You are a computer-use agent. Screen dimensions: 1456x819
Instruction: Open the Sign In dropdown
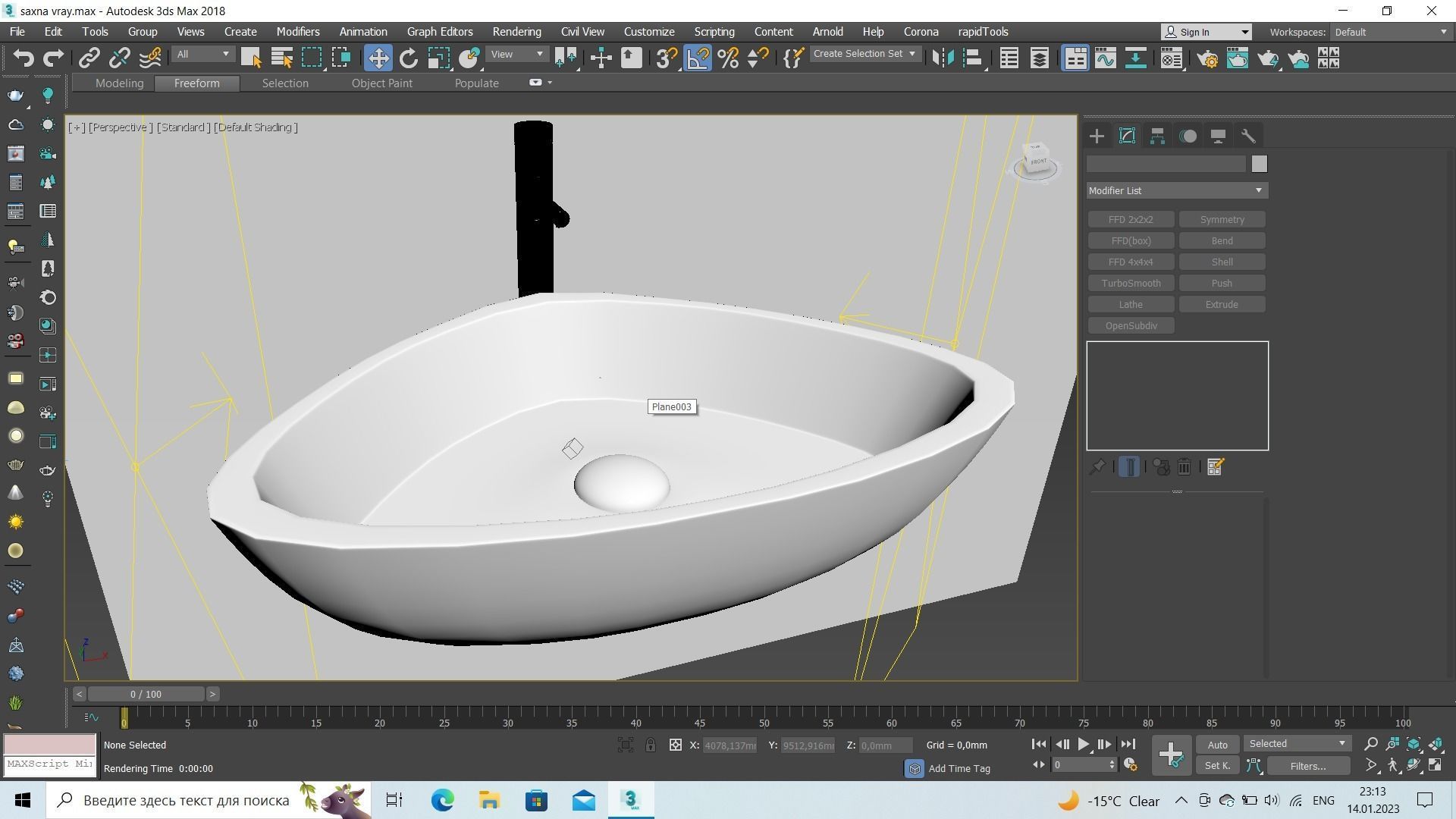pos(1207,32)
